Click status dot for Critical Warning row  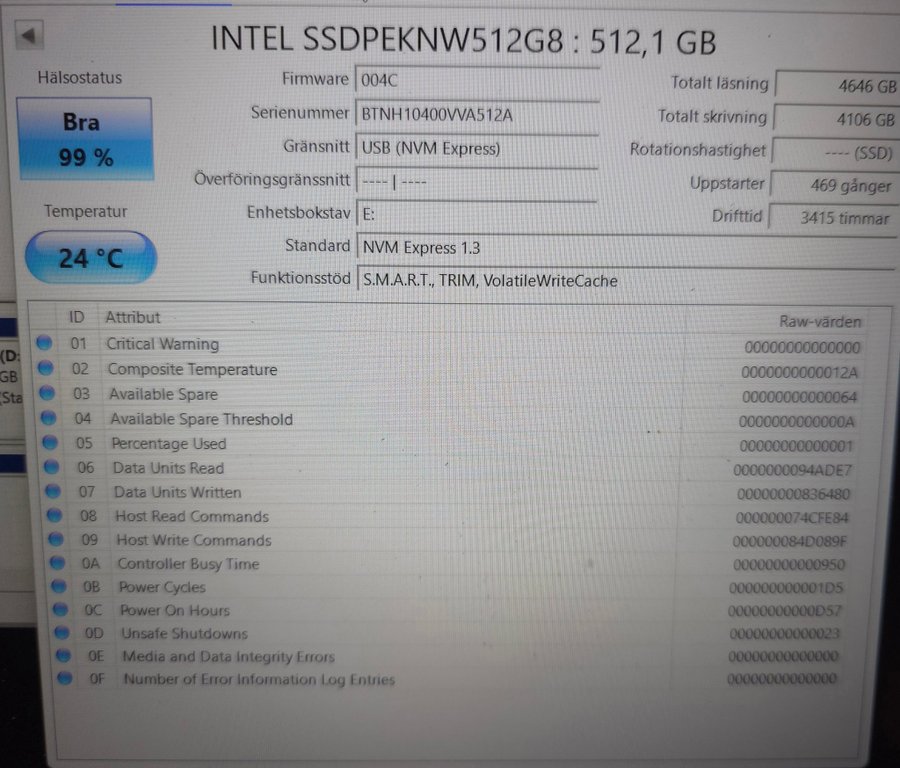44,343
